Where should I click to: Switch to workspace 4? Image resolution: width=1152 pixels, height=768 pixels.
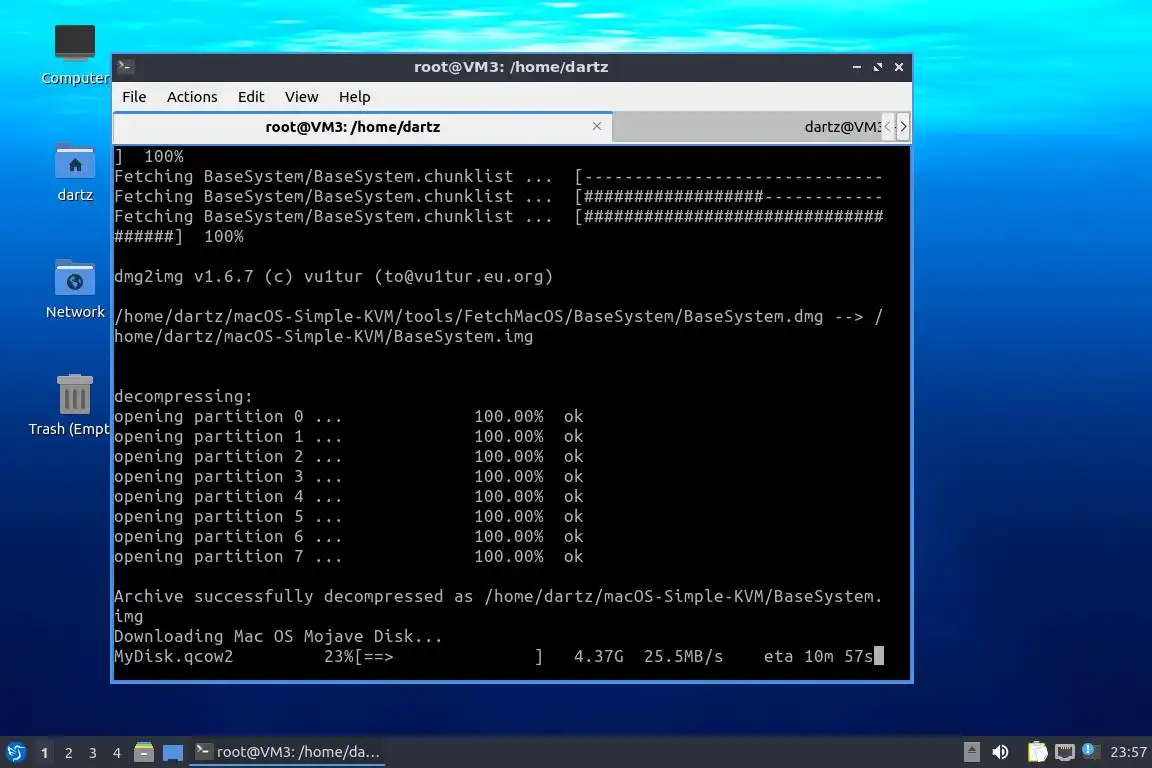[117, 753]
